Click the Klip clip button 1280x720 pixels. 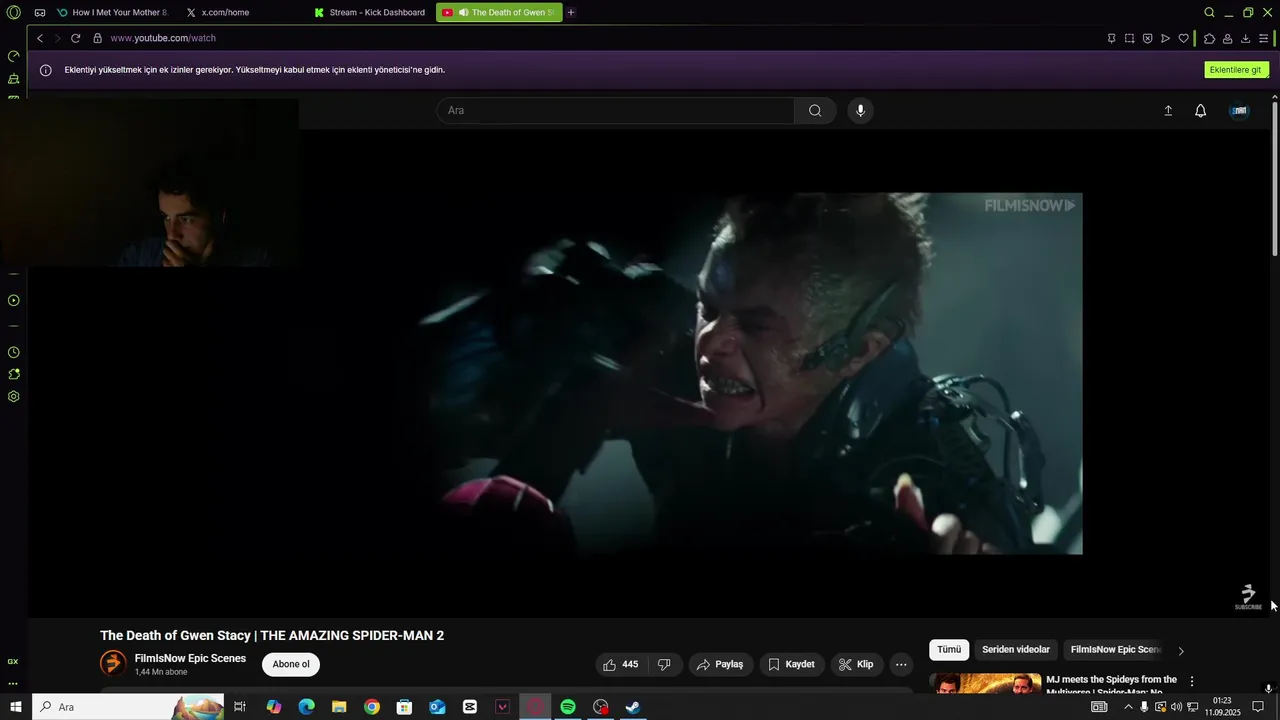856,664
